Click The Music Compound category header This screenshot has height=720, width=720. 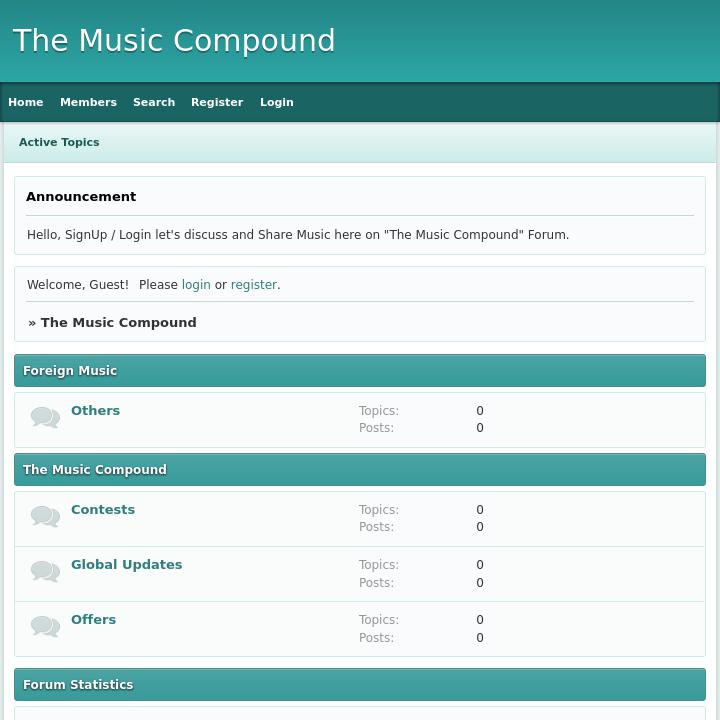click(95, 470)
